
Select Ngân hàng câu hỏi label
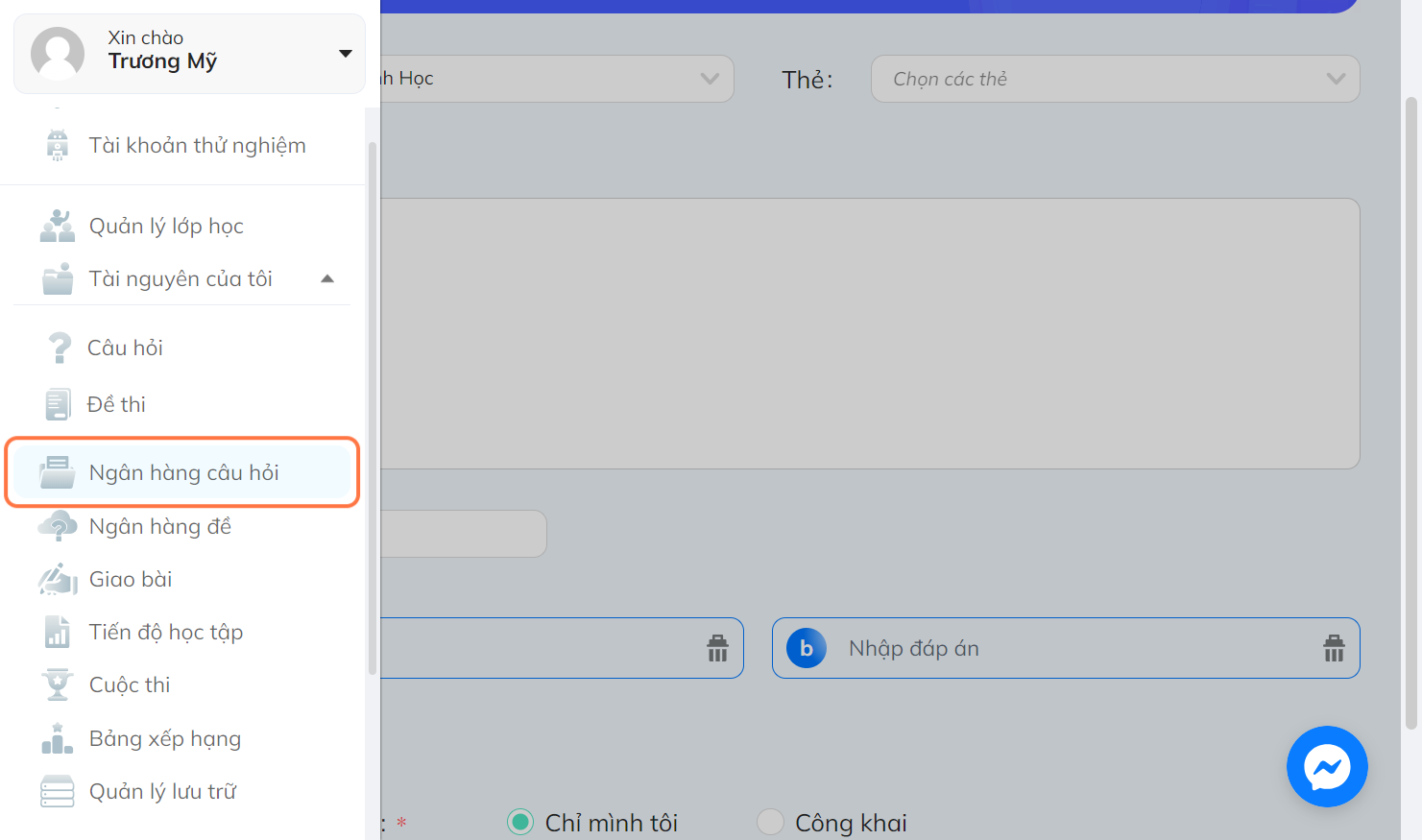point(184,472)
